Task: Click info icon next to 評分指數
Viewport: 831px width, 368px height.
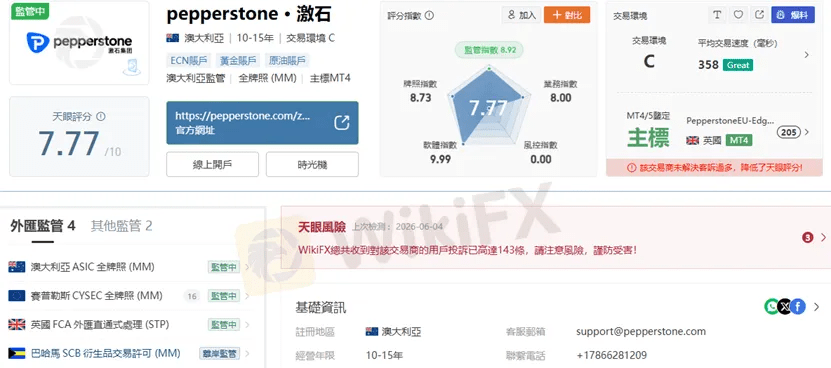Action: pos(429,15)
